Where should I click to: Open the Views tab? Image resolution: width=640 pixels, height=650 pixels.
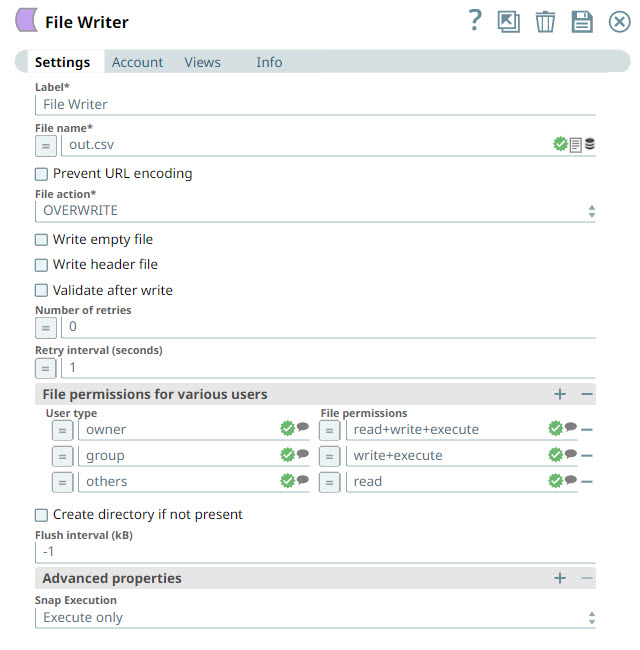[x=202, y=62]
